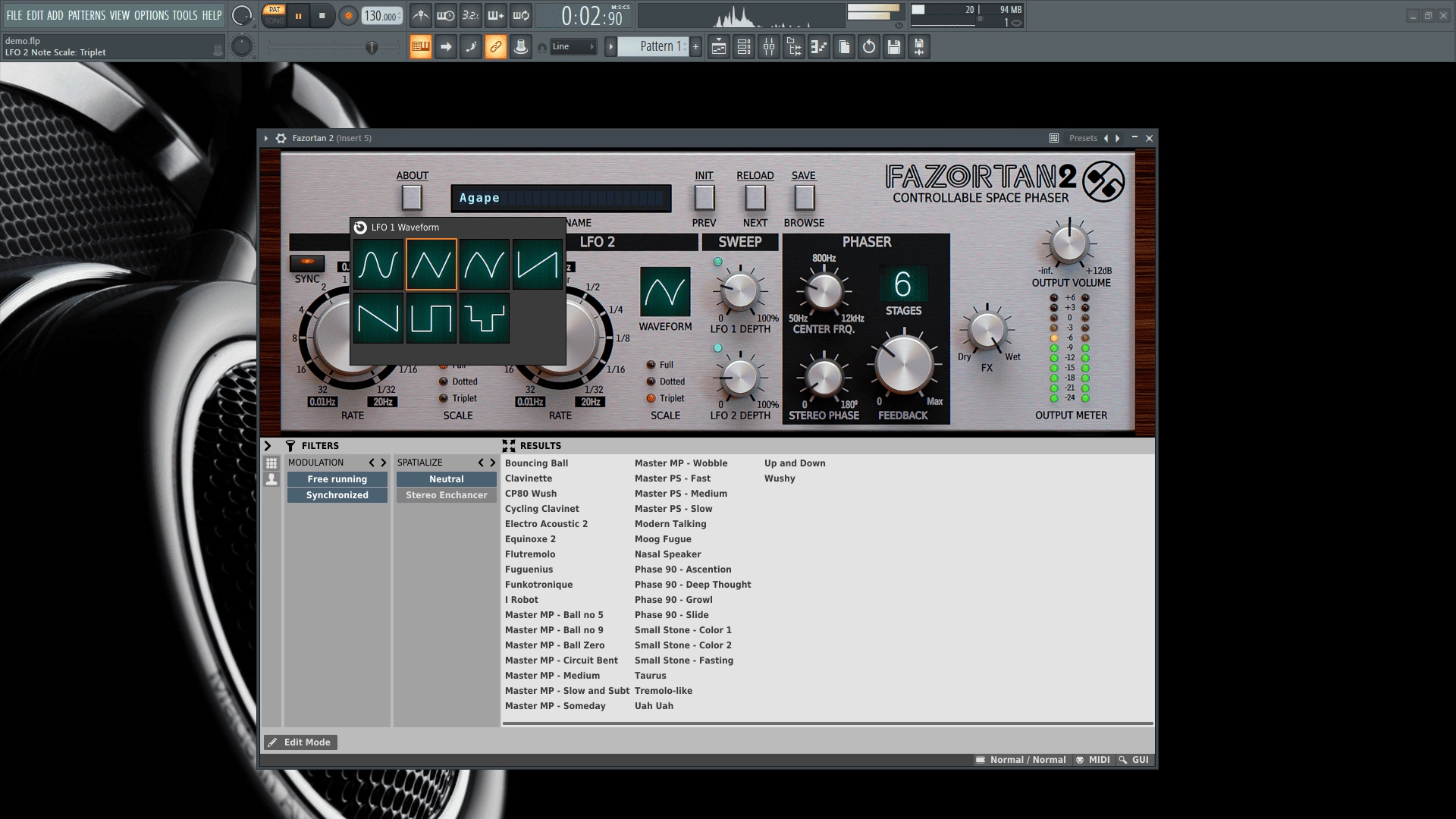This screenshot has width=1456, height=819.
Task: Toggle the LED above LFO 1 DEPTH
Action: click(x=718, y=262)
